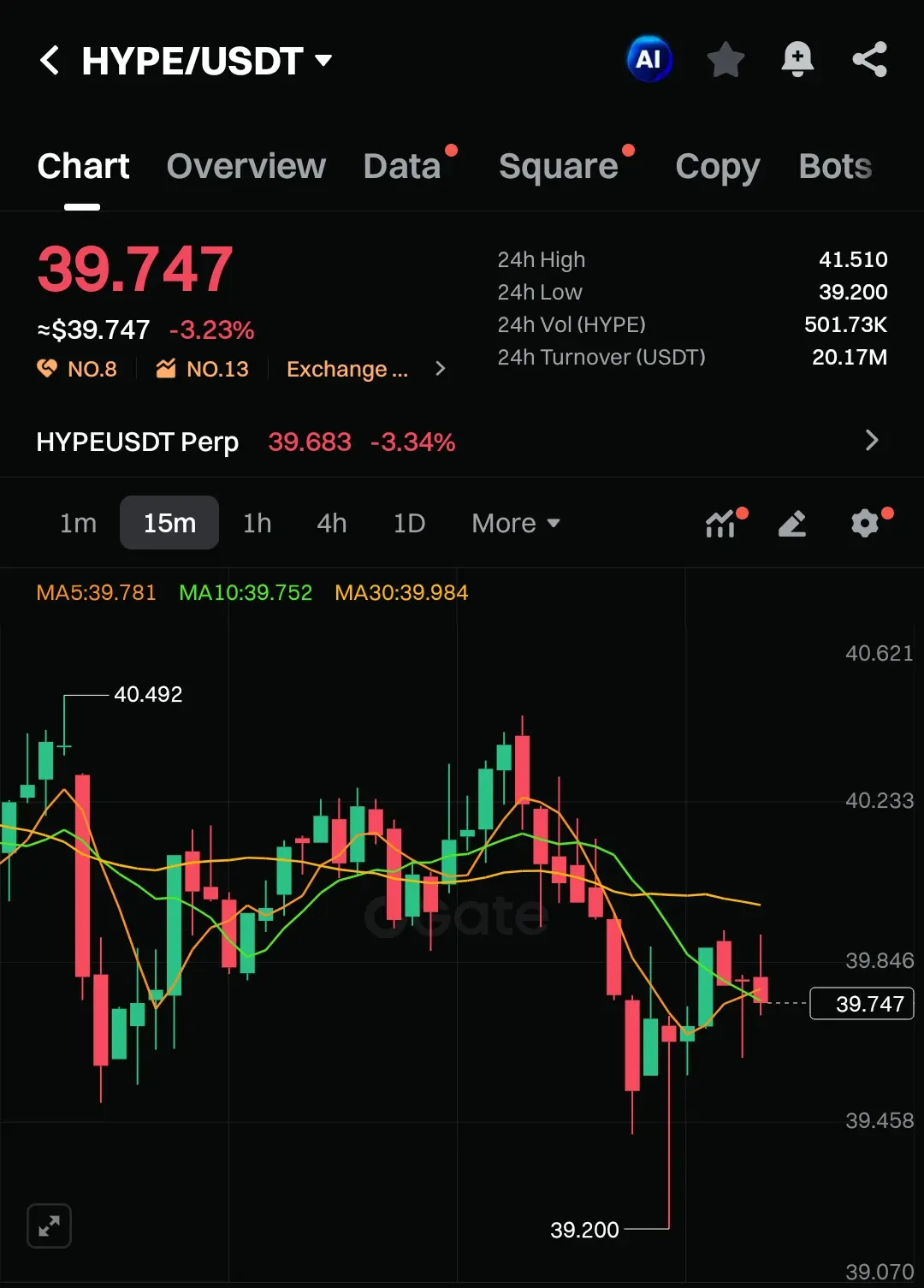Tap the 39.200 low price marker
Image resolution: width=924 pixels, height=1288 pixels.
pos(584,1230)
